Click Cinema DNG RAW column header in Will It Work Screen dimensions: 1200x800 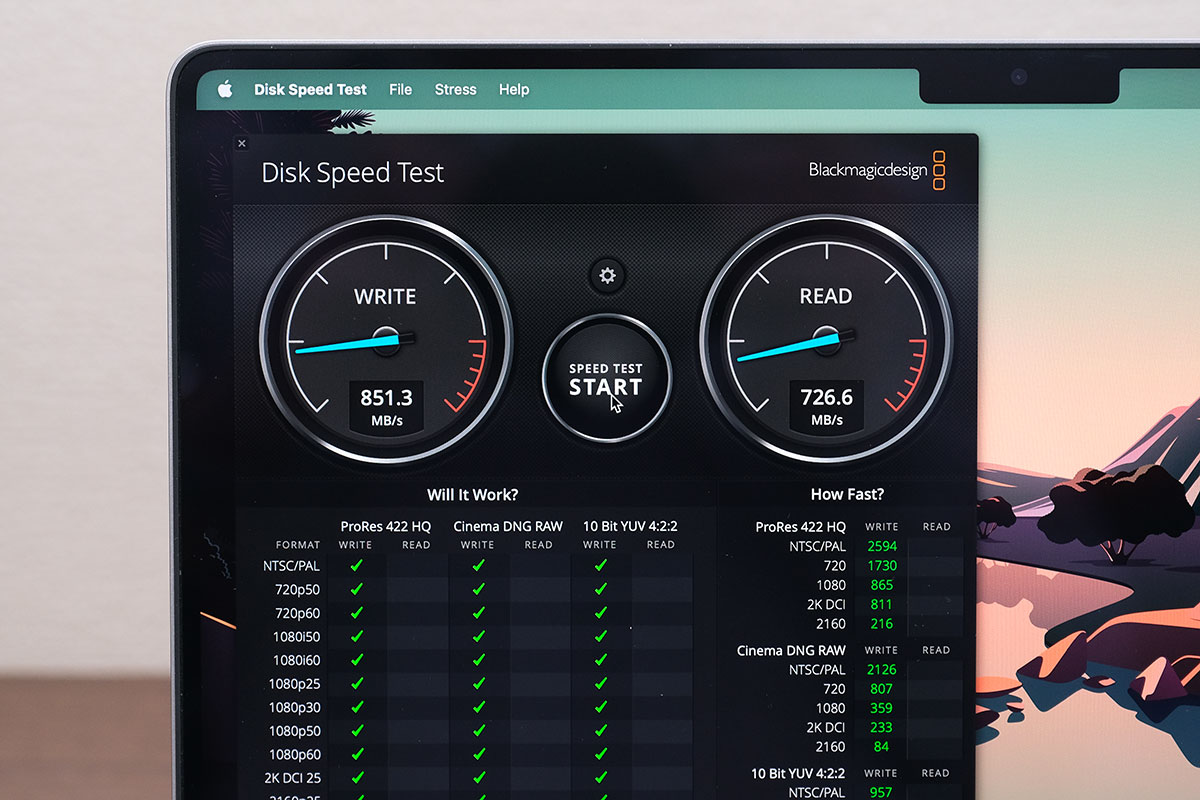tap(508, 526)
